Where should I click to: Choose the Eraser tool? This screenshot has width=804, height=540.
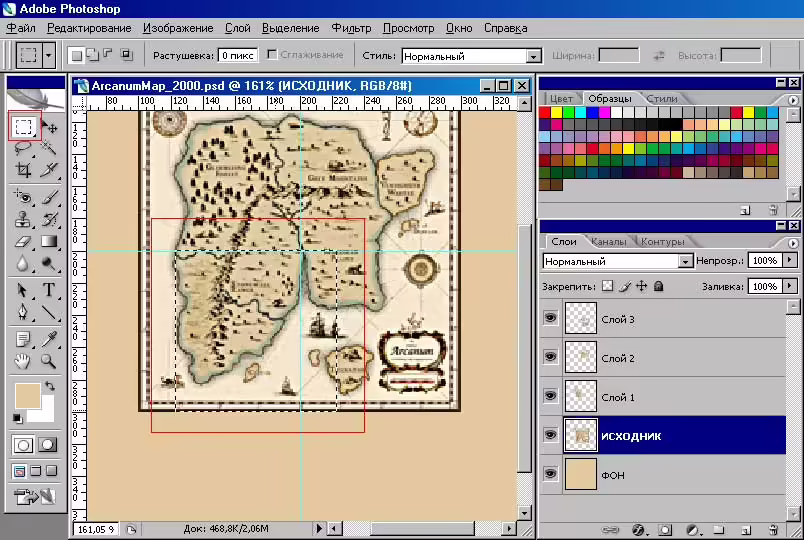pos(23,242)
